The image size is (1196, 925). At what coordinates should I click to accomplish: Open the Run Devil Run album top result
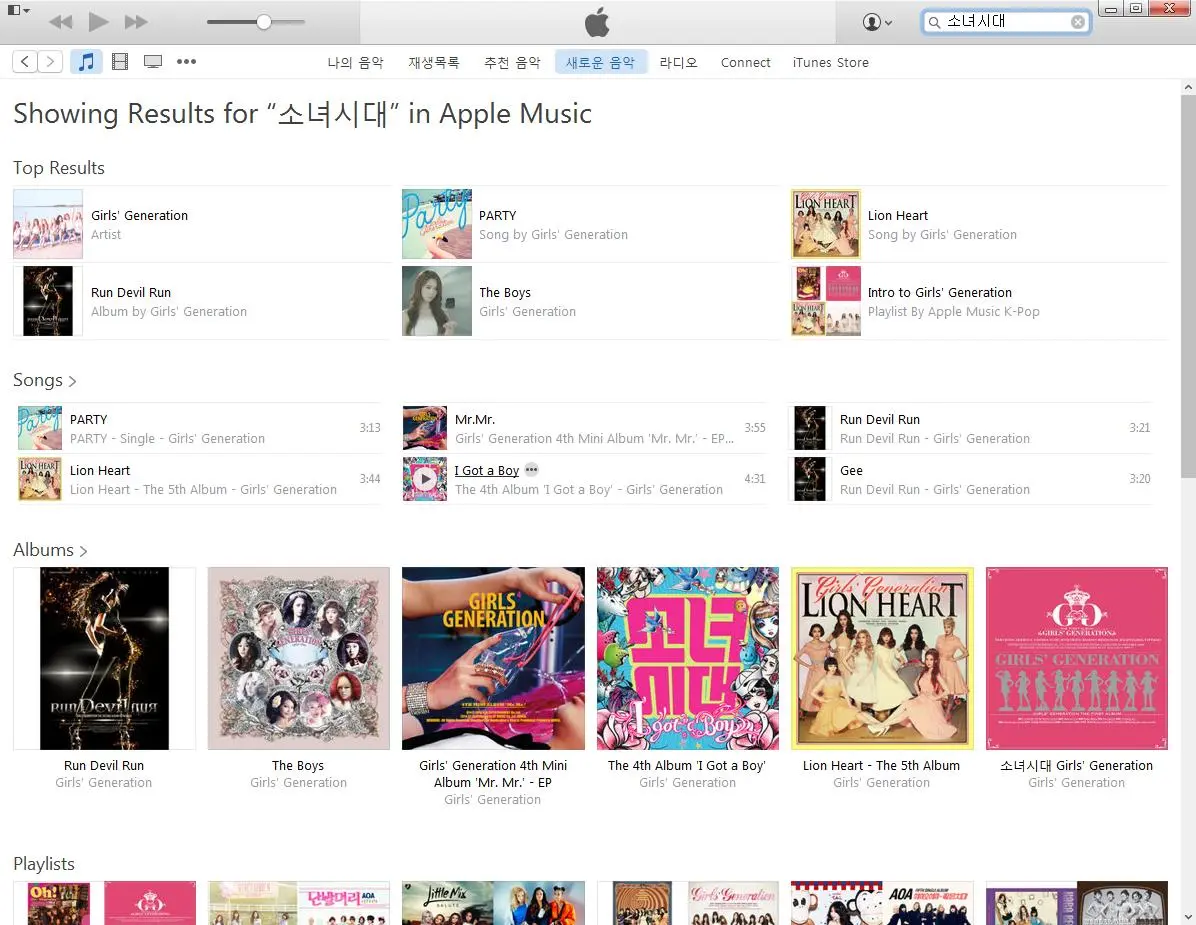[202, 301]
